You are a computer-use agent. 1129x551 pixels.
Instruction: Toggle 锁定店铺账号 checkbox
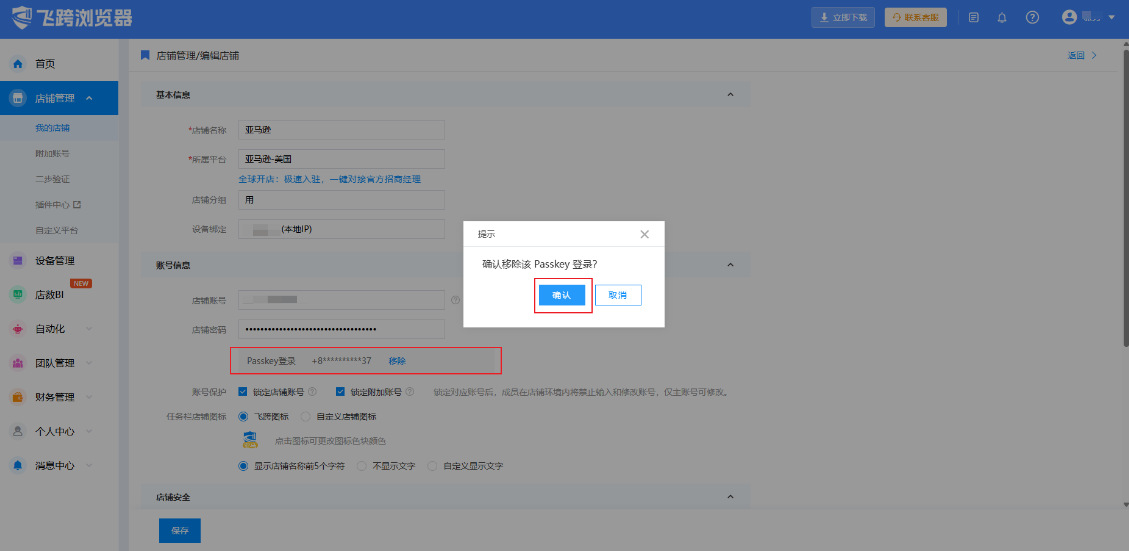tap(243, 392)
